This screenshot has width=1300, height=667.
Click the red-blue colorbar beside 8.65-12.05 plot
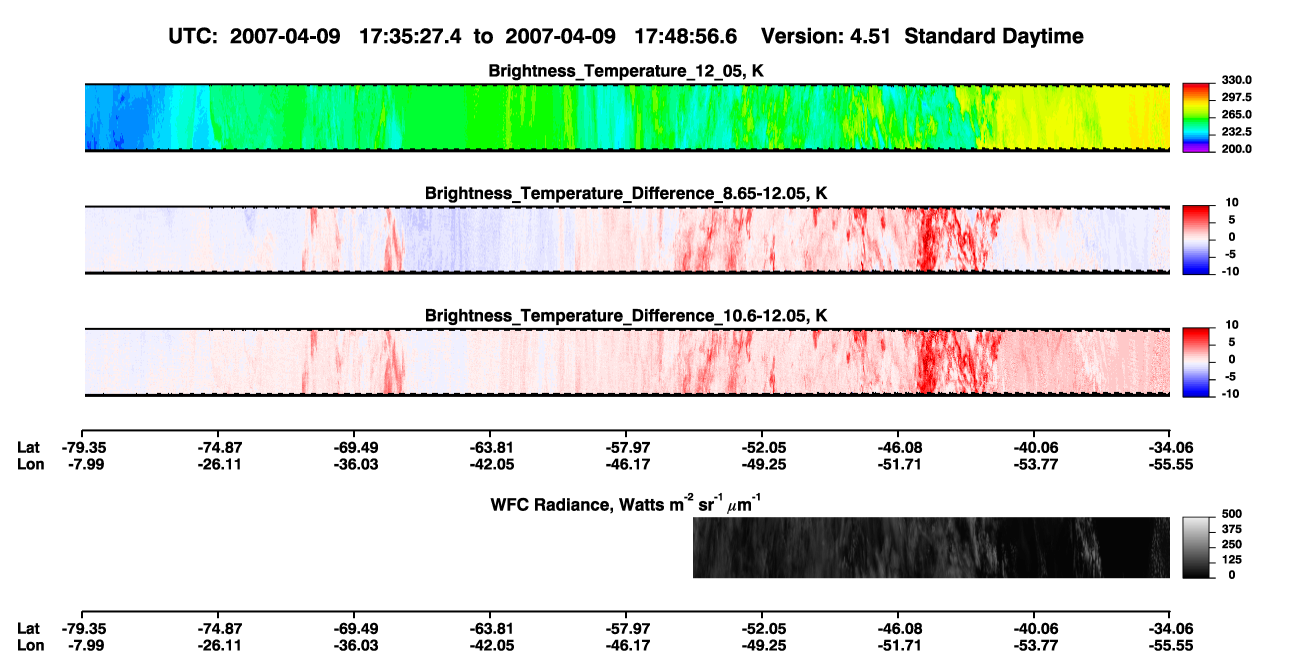point(1197,240)
